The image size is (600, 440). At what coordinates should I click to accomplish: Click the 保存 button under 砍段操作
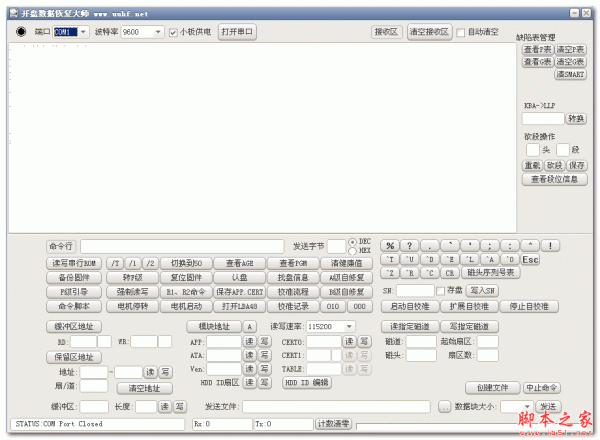[x=576, y=165]
